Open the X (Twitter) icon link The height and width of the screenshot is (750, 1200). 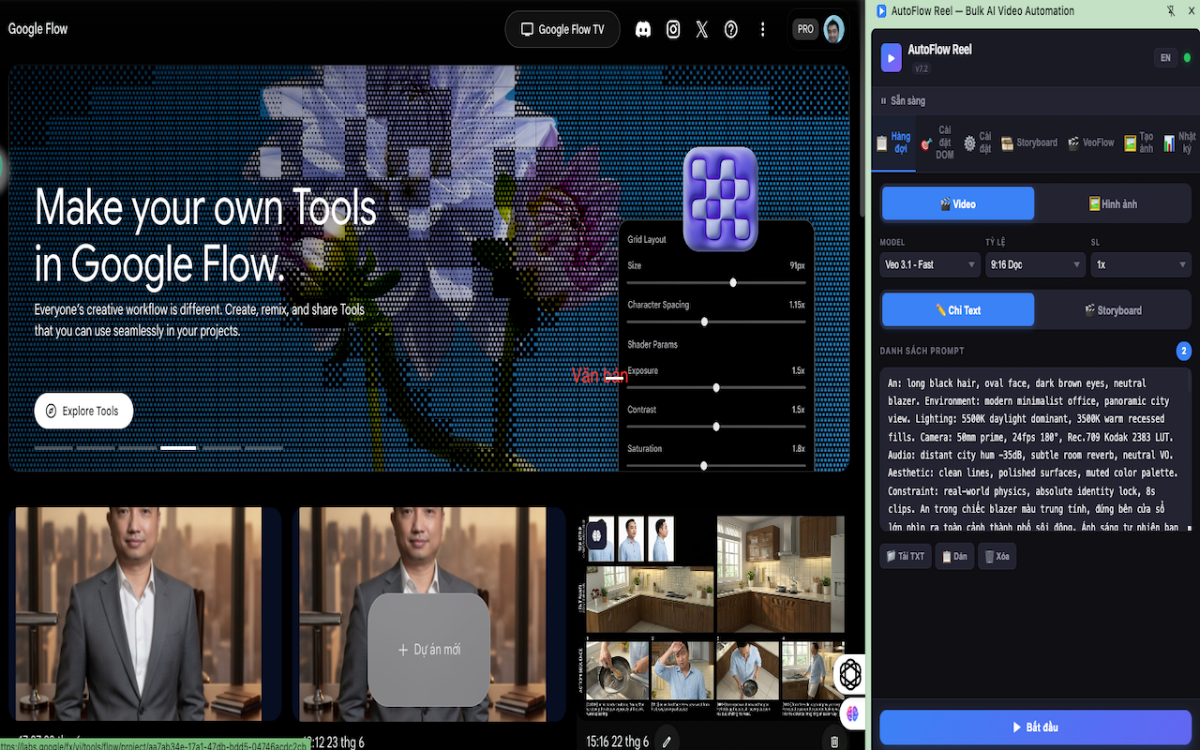702,30
